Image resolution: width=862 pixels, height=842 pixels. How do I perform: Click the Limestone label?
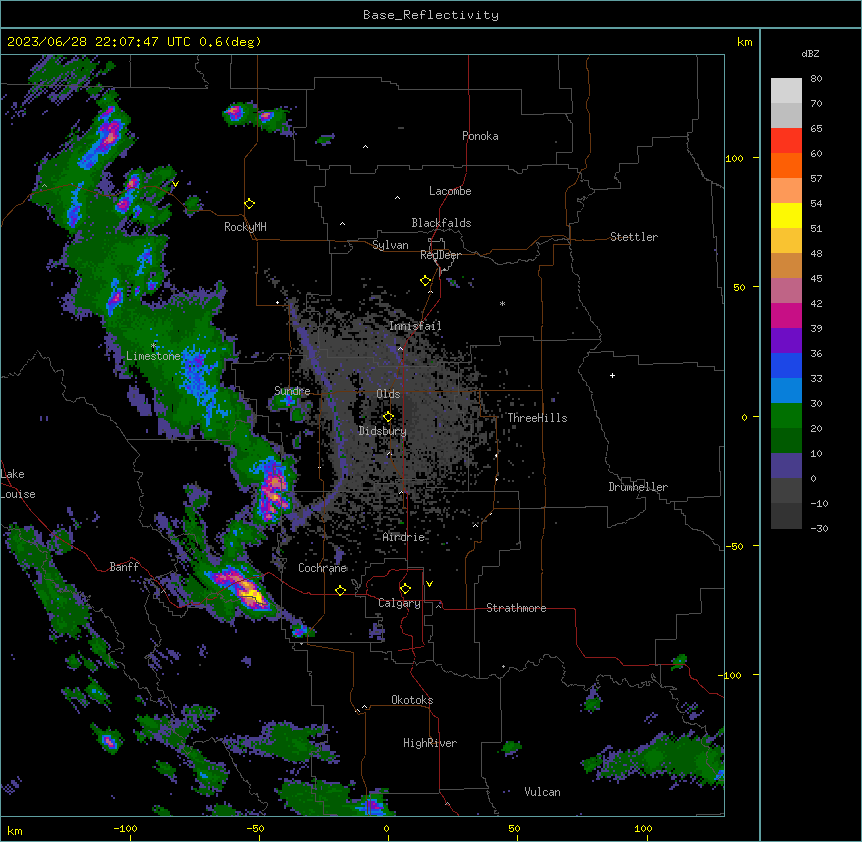click(x=153, y=356)
